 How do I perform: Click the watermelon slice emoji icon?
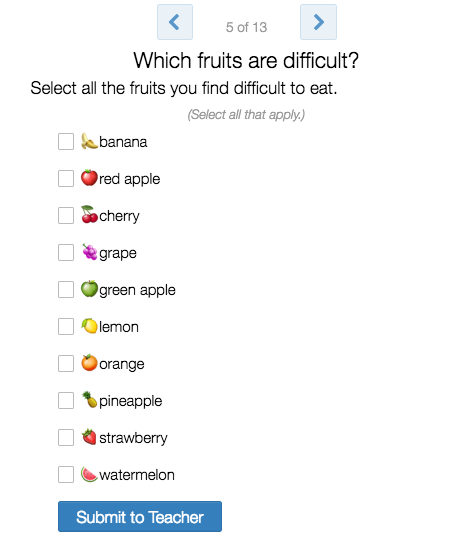(89, 474)
